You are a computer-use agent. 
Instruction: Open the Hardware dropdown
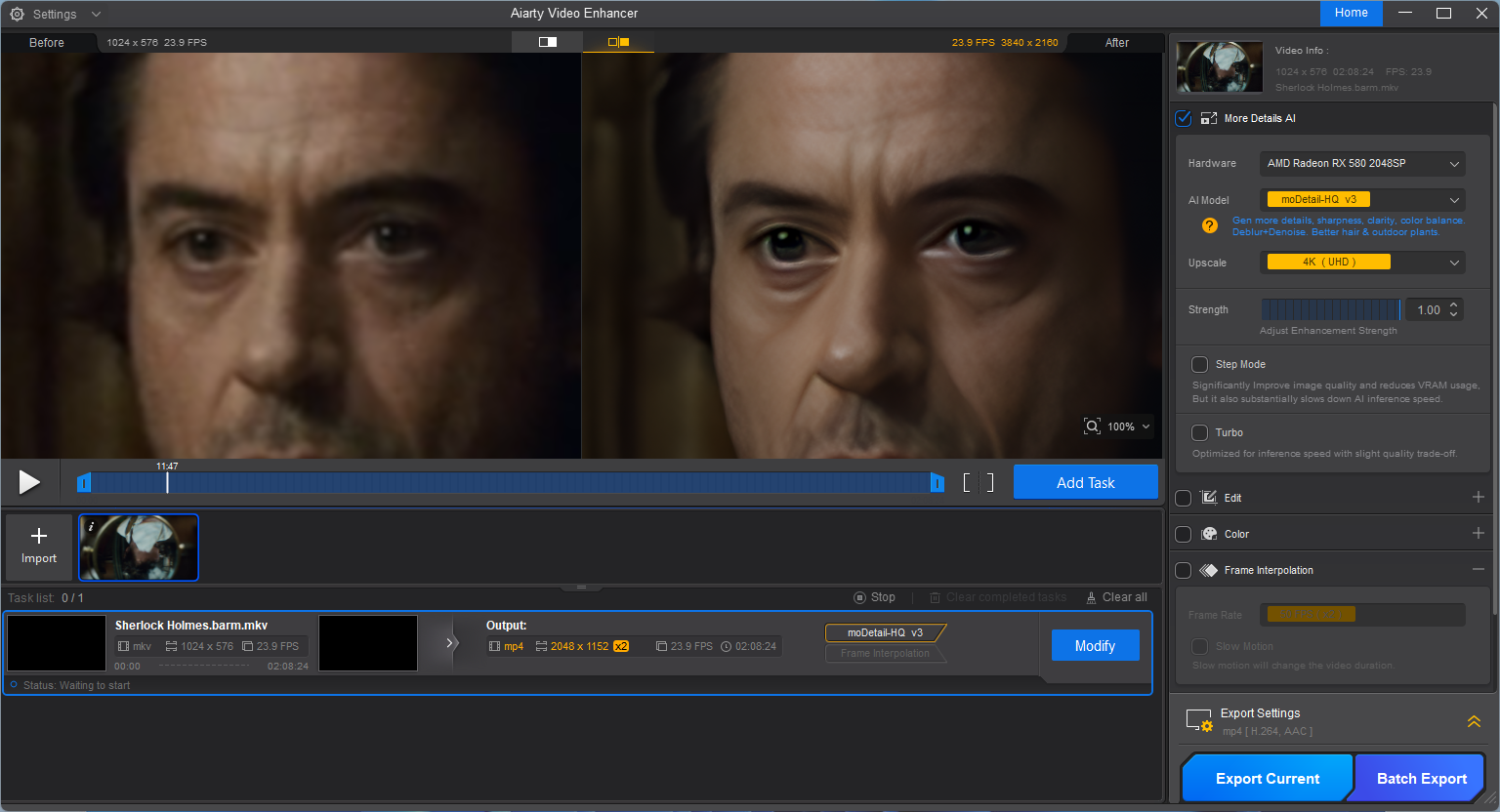[1362, 164]
